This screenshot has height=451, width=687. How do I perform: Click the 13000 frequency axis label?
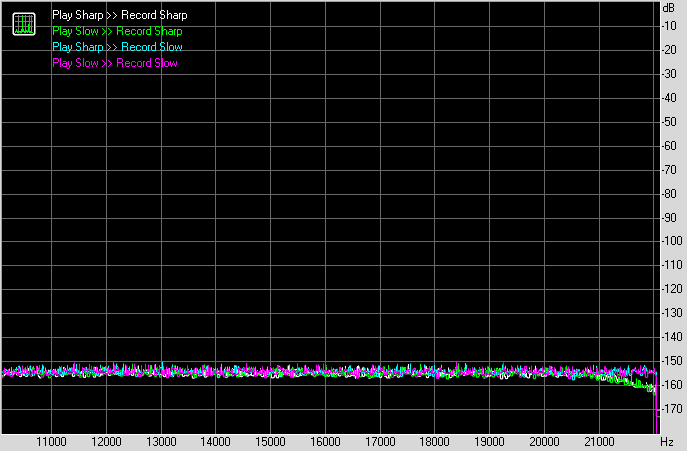pos(161,441)
